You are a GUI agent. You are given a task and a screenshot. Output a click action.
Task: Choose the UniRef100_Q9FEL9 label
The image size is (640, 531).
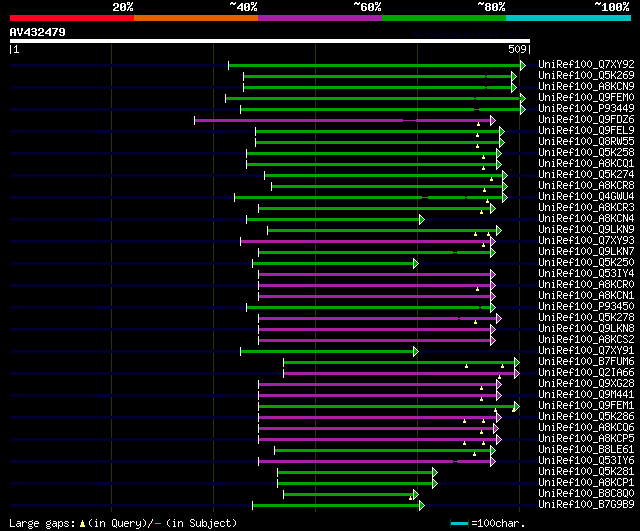click(x=586, y=131)
